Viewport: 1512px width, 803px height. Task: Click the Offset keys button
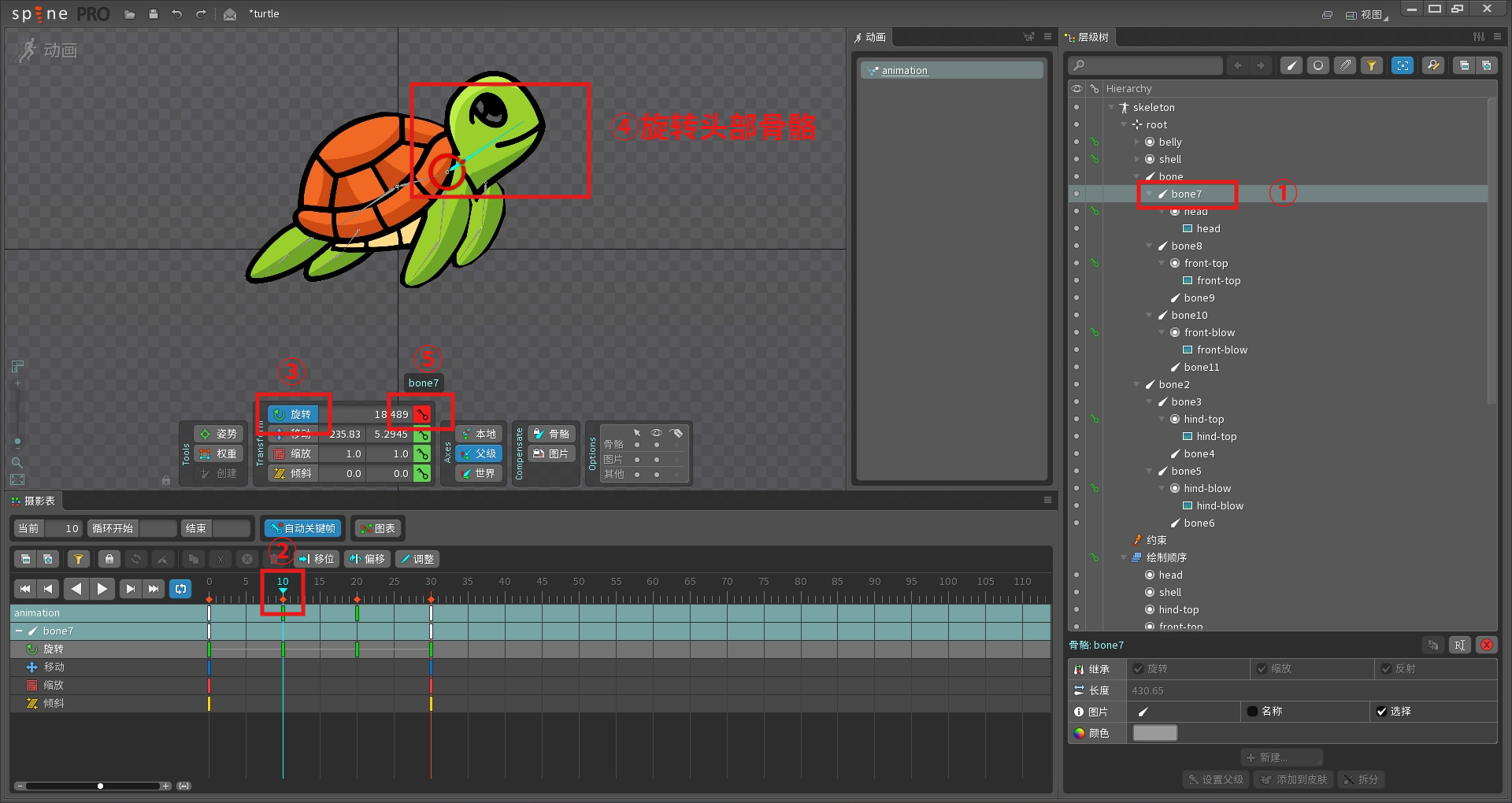pyautogui.click(x=368, y=559)
